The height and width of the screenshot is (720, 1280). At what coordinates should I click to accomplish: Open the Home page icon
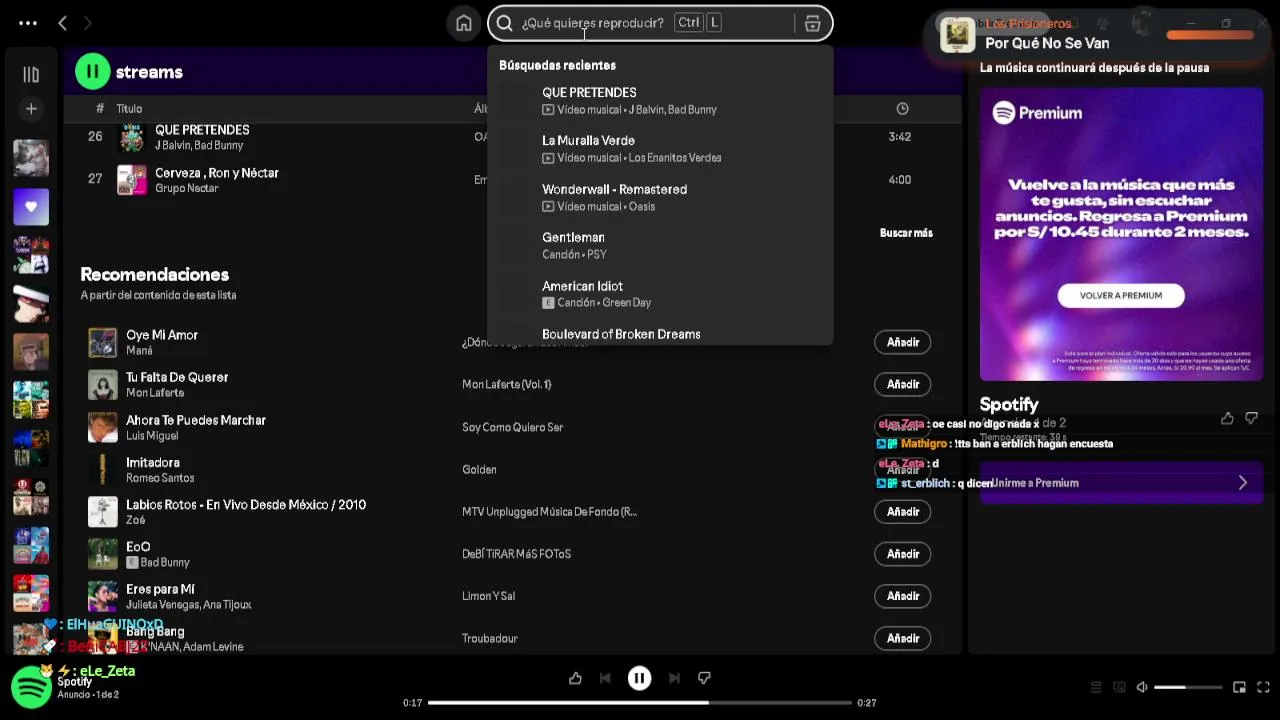464,23
